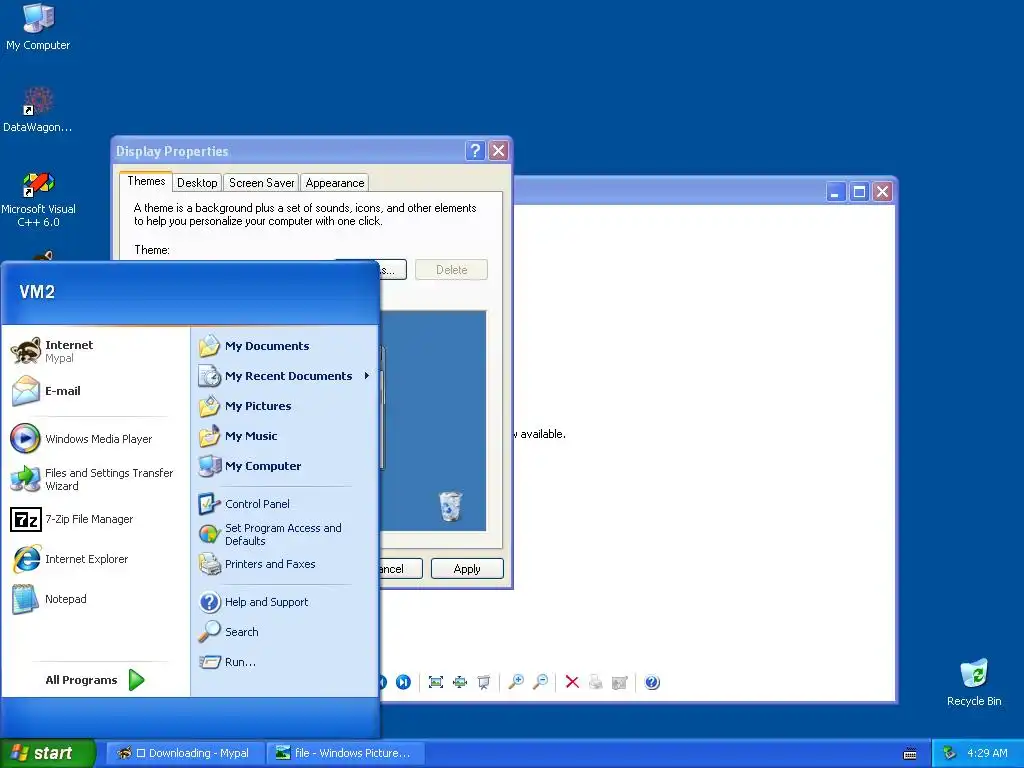This screenshot has width=1024, height=768.
Task: Click the DataWagon desktop shortcut
Action: (x=38, y=109)
